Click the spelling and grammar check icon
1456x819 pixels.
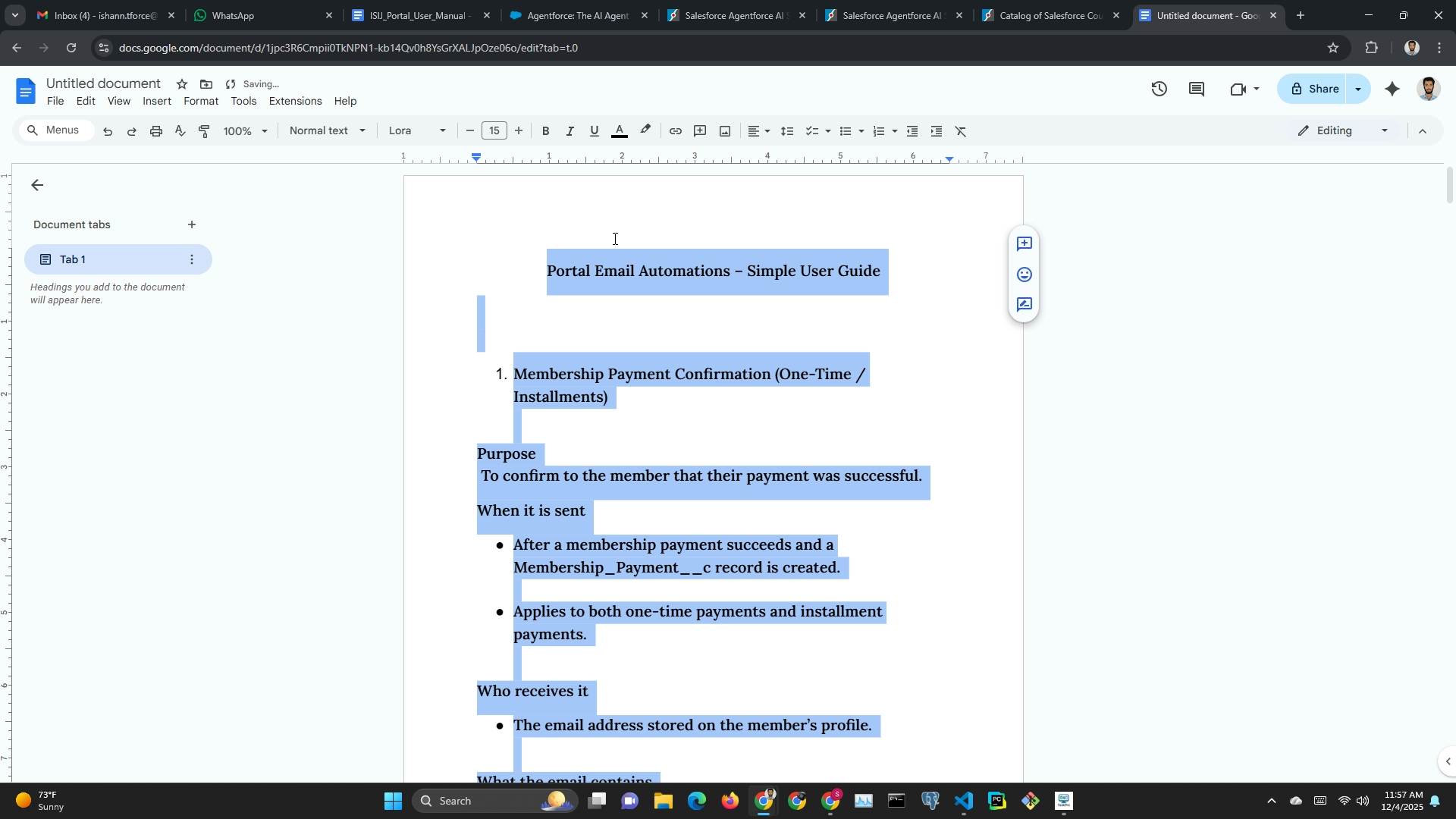click(180, 131)
